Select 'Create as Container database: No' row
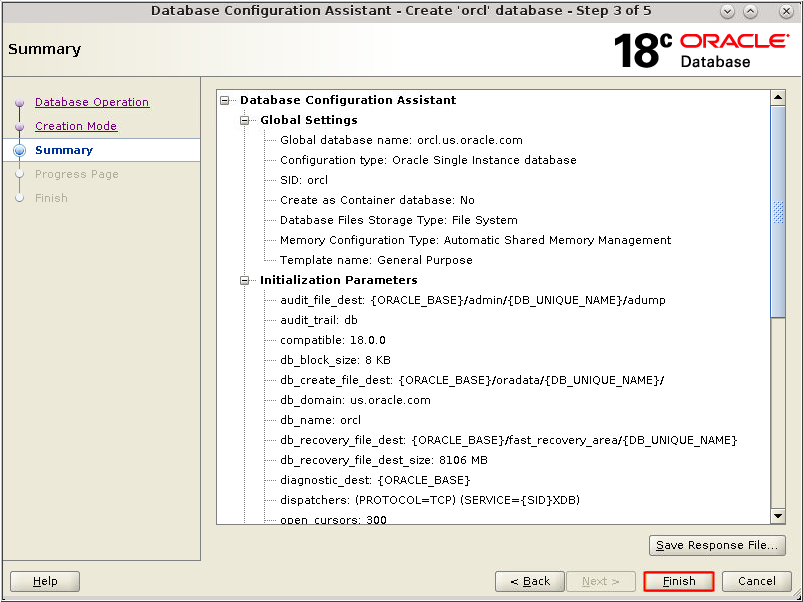The height and width of the screenshot is (602, 803). point(377,200)
